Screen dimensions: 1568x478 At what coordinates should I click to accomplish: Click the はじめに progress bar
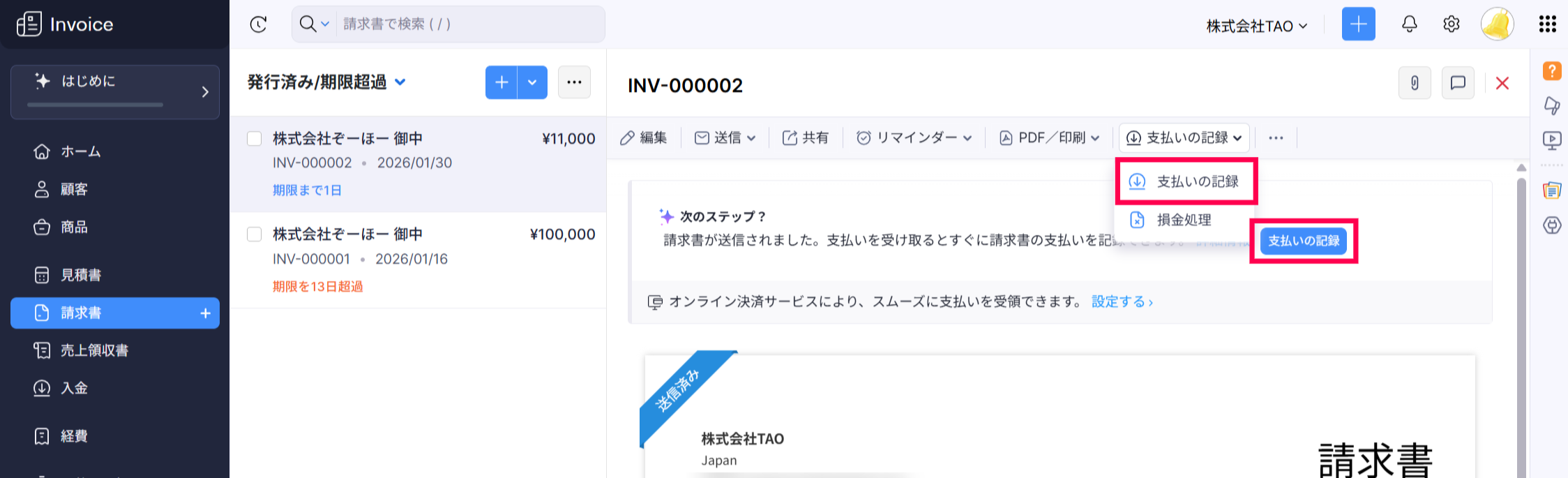tap(96, 105)
